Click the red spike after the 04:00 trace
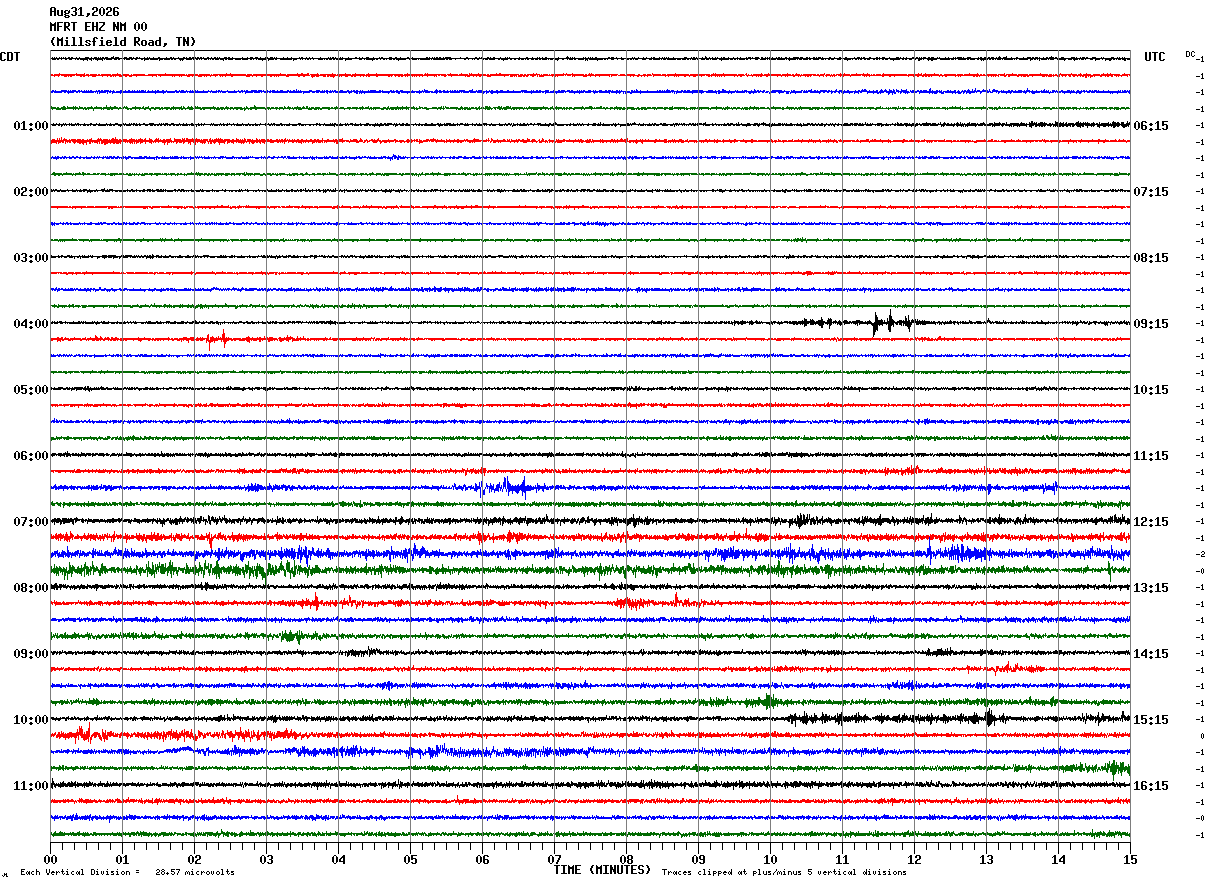The height and width of the screenshot is (886, 1210). coord(219,339)
